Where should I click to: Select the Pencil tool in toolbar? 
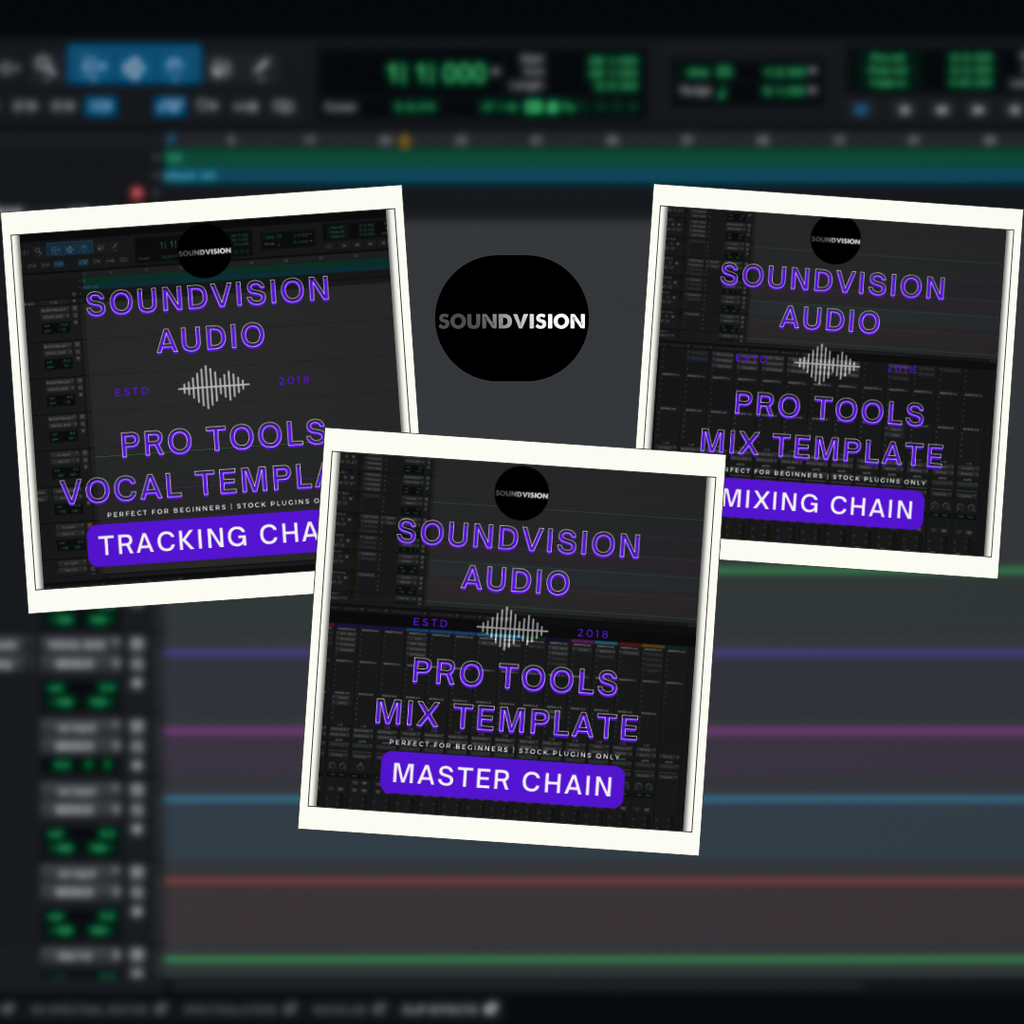click(262, 68)
